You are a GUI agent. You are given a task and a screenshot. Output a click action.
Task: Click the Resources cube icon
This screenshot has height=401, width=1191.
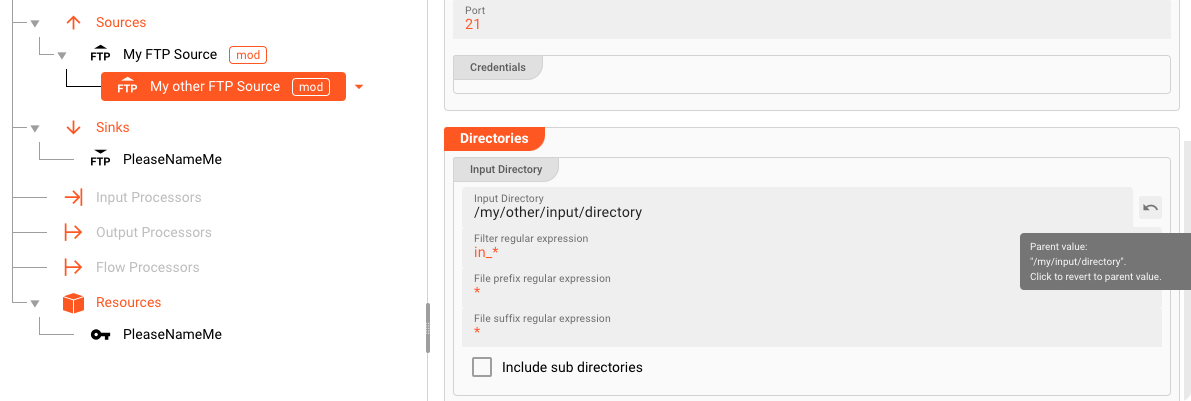pyautogui.click(x=73, y=303)
